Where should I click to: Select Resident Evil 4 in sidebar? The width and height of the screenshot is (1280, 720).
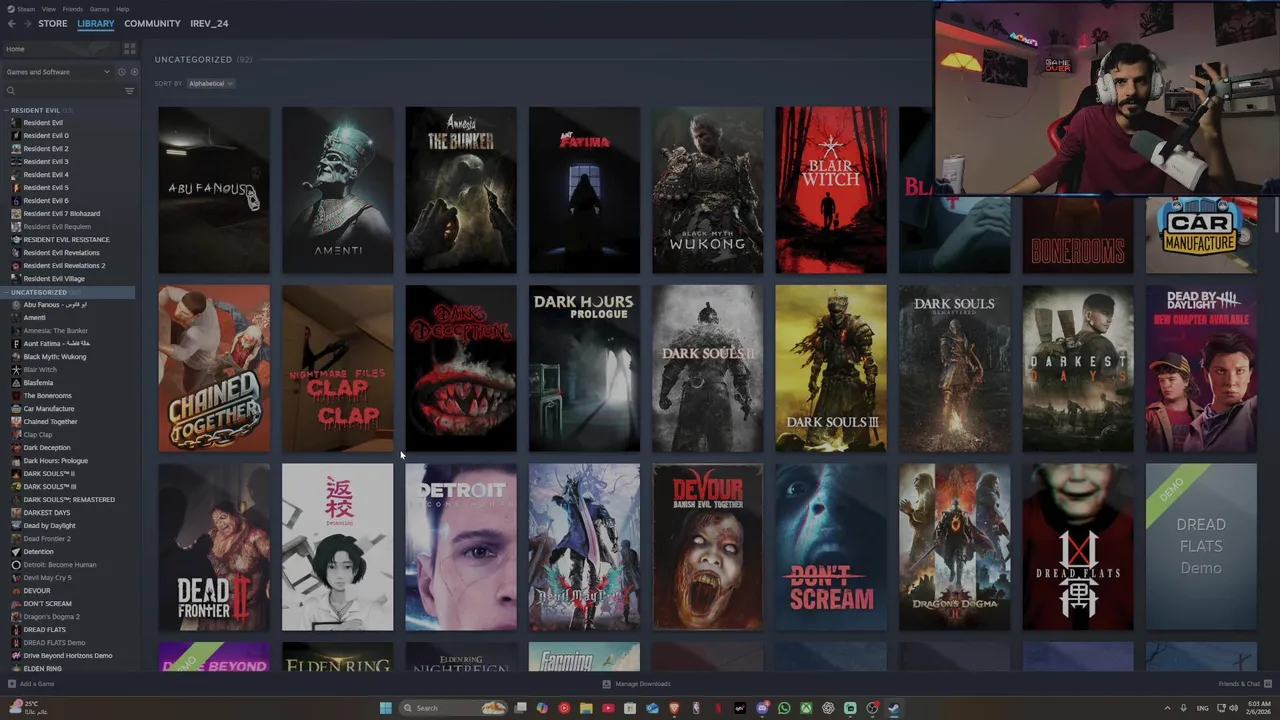[46, 174]
